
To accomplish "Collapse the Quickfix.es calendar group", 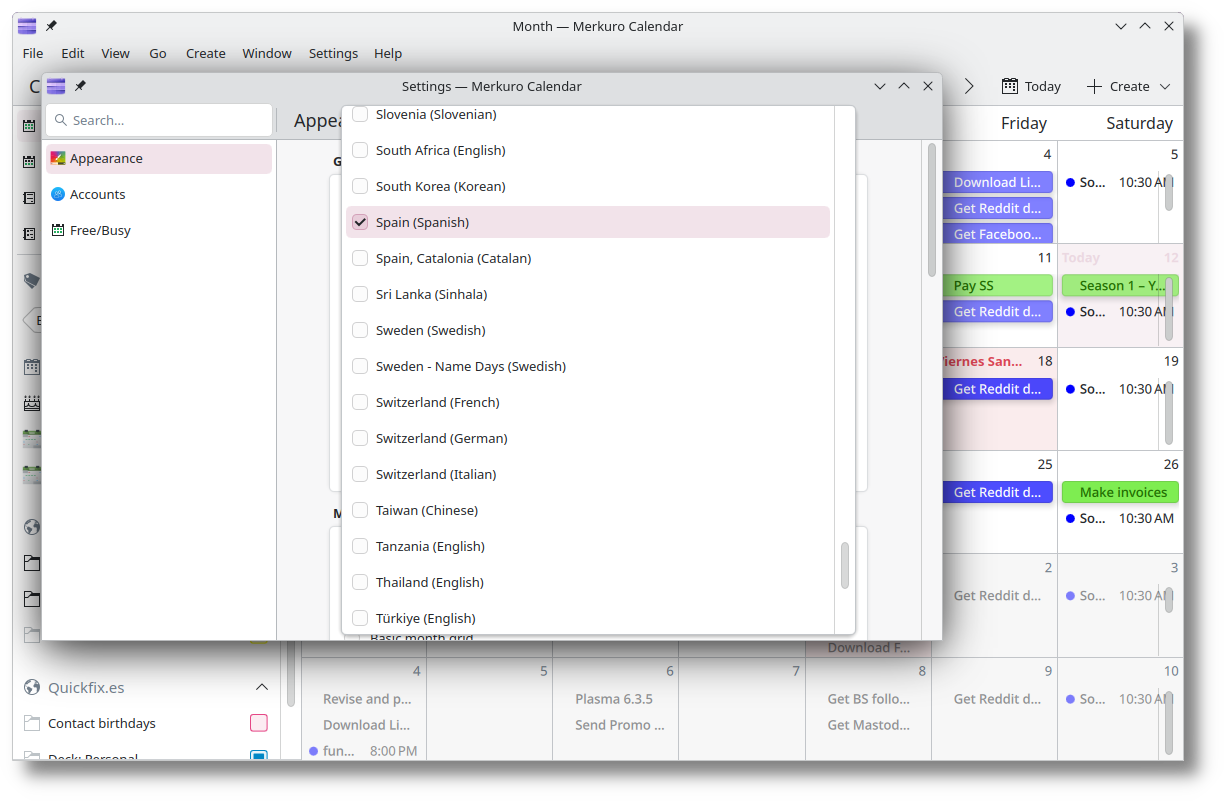I will (262, 688).
